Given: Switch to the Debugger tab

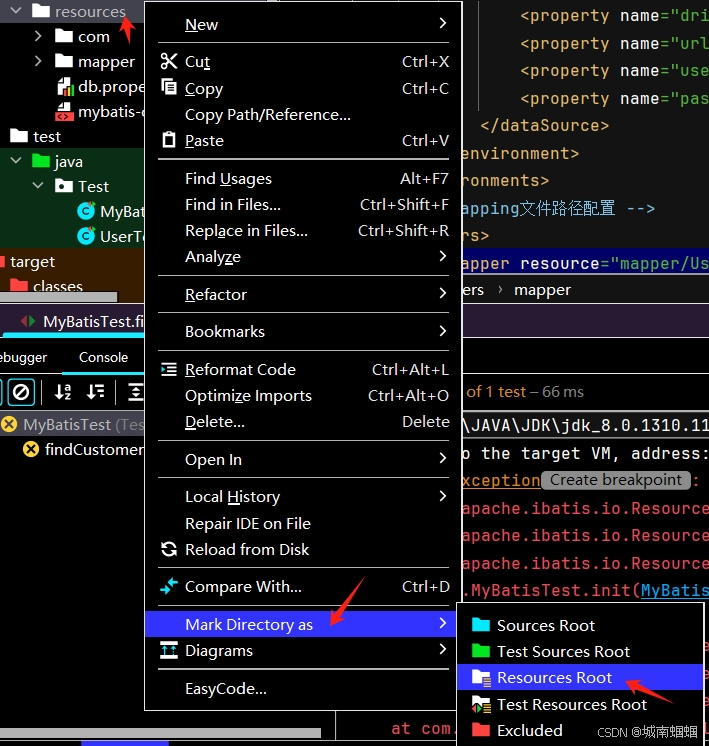Looking at the screenshot, I should 23,357.
